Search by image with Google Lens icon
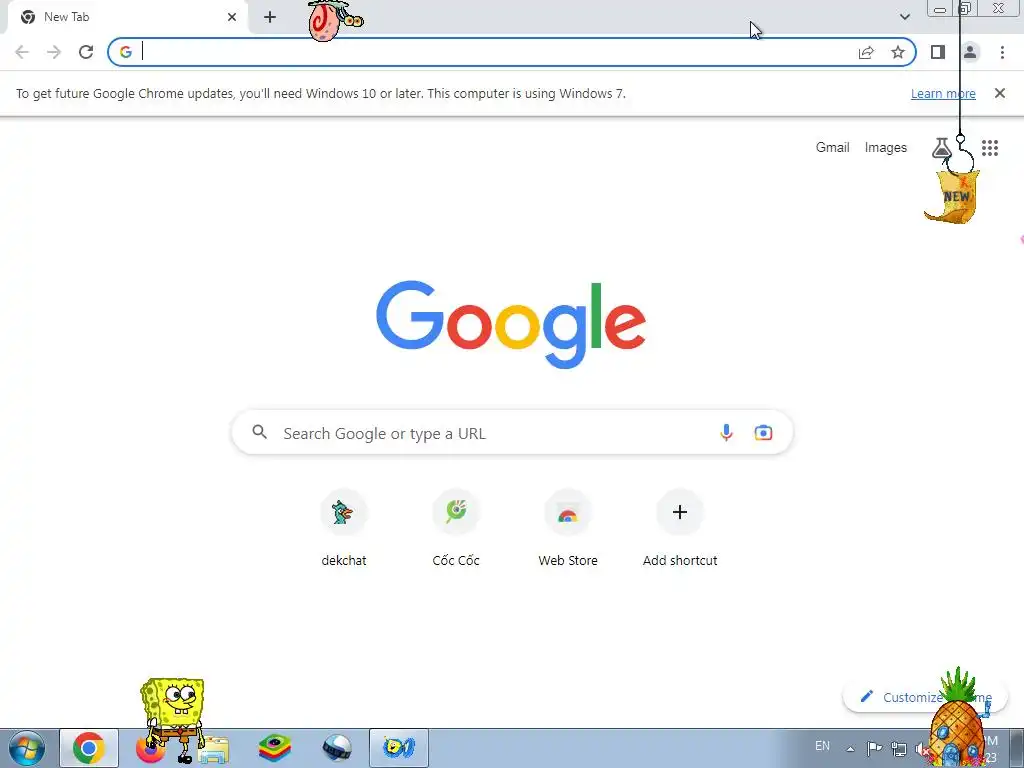This screenshot has height=768, width=1024. [763, 432]
